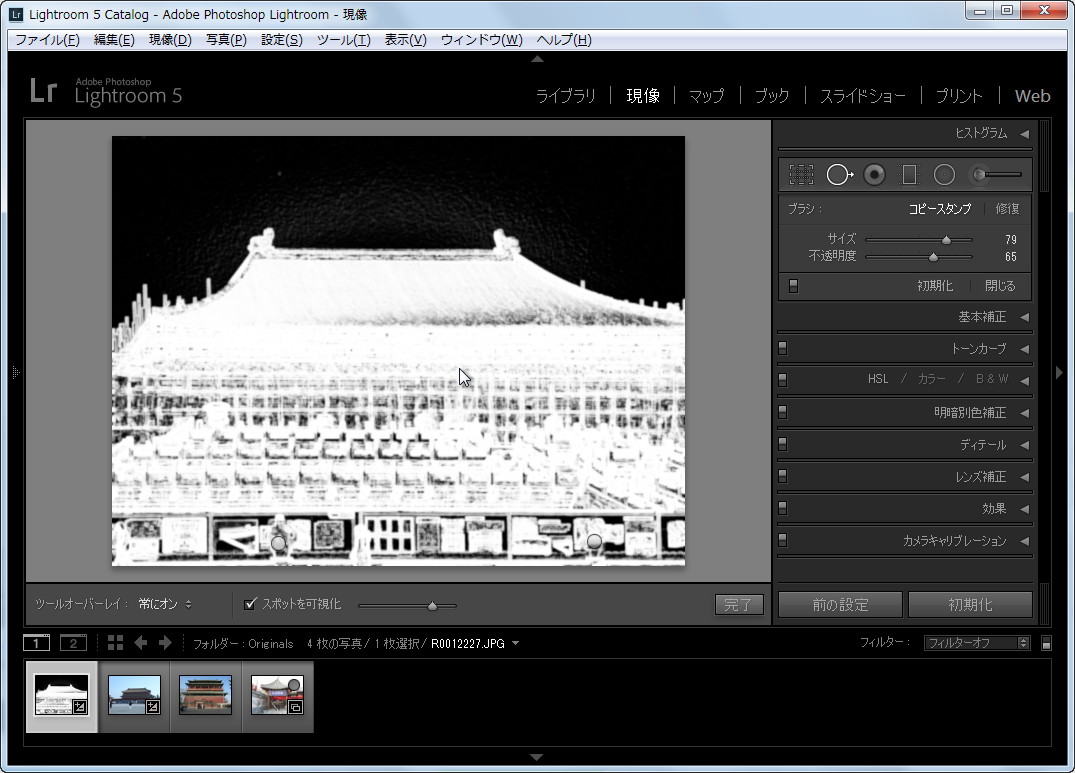Switch to the ライブラリ module
Viewport: 1075px width, 773px height.
(566, 96)
